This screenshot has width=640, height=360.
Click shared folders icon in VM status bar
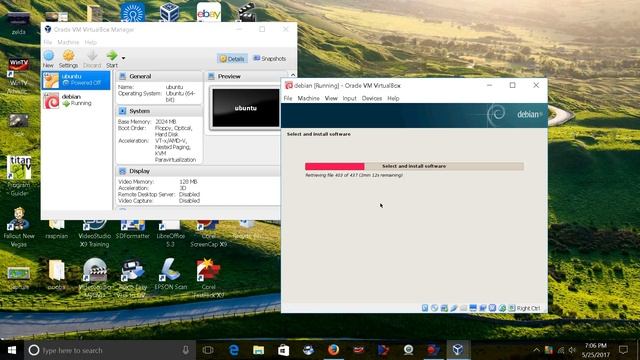click(463, 308)
